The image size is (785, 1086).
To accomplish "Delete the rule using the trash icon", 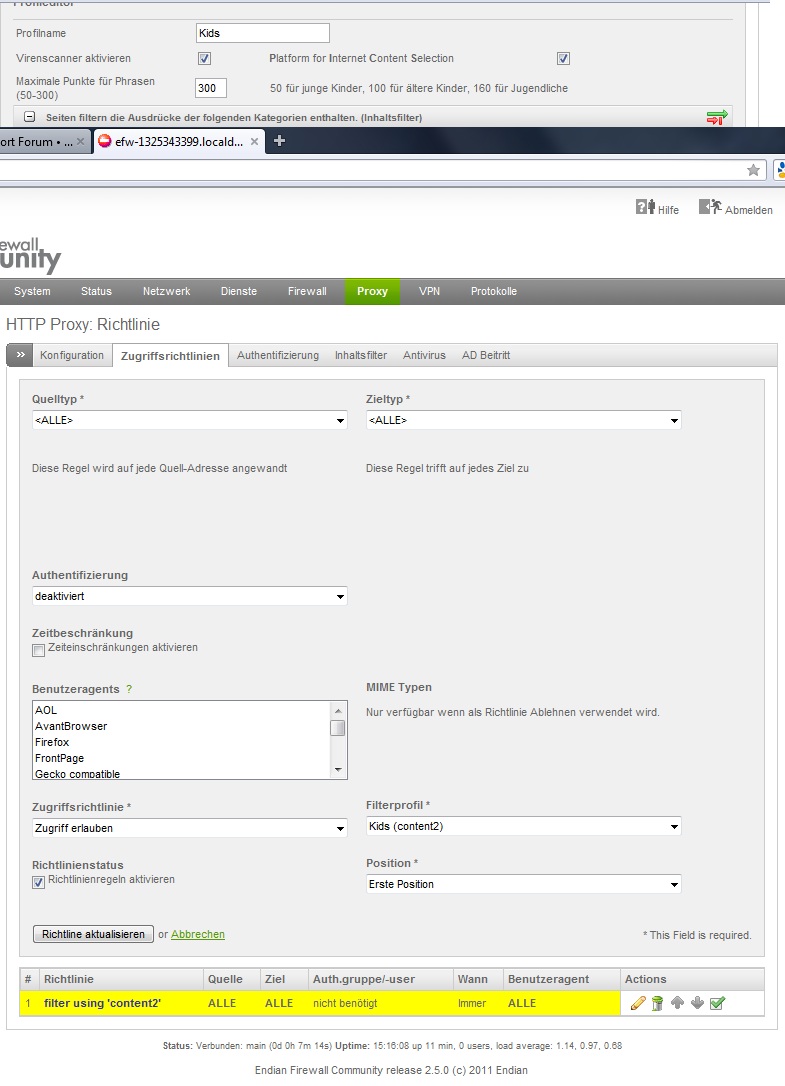I will click(657, 1004).
